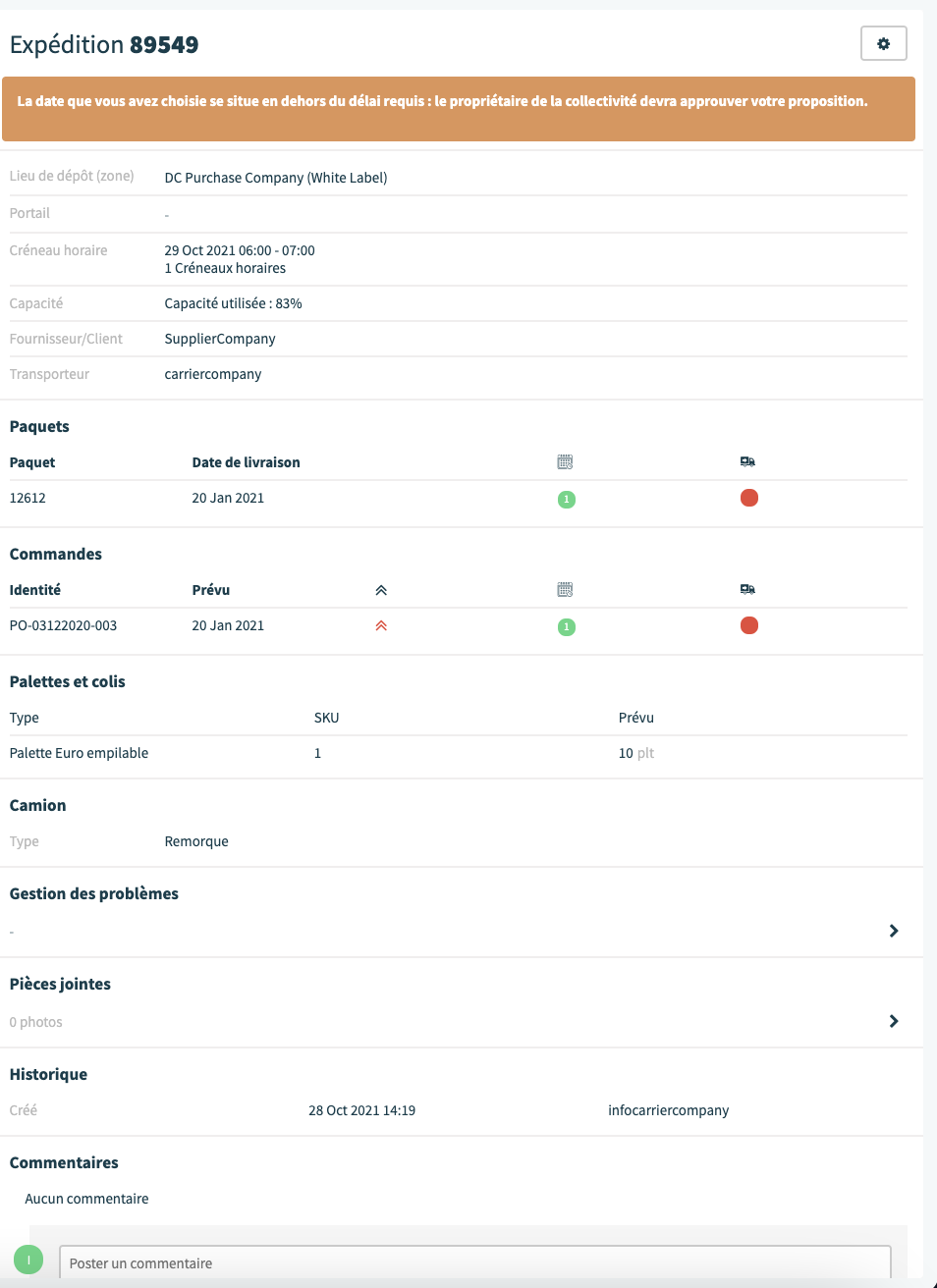
Task: Click order identity PO-03122020-003
Action: (63, 625)
